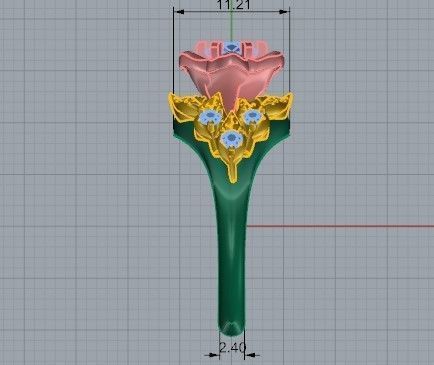Pick the upper-left blue gem on leaves
The image size is (434, 365).
209,117
